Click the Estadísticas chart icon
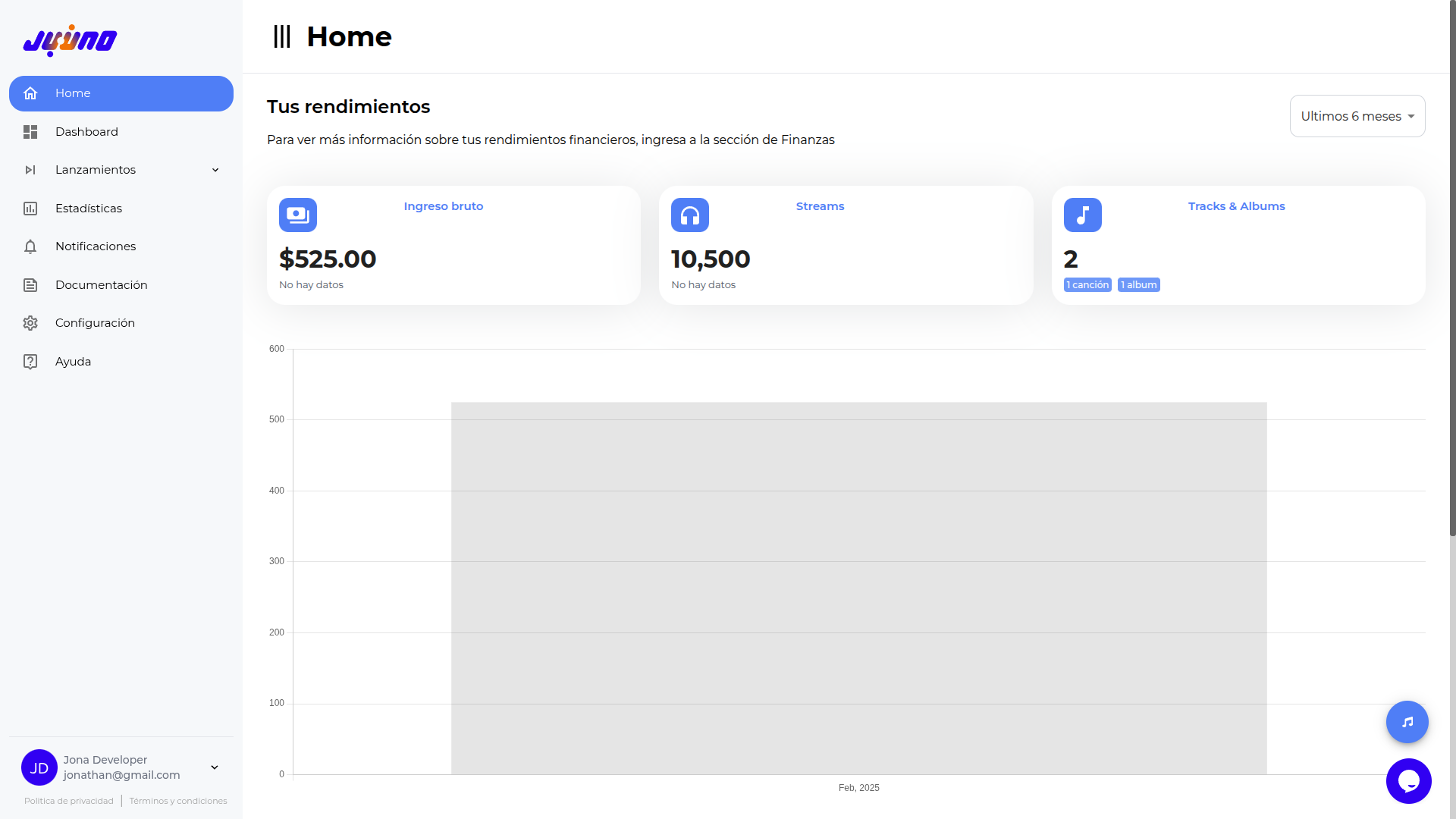This screenshot has height=819, width=1456. pyautogui.click(x=30, y=209)
